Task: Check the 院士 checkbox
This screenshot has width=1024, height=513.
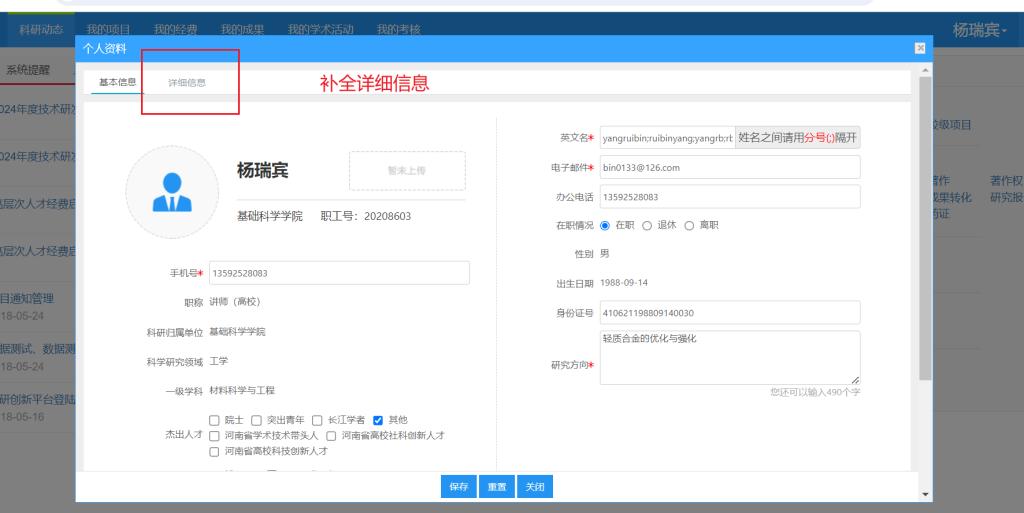Action: click(214, 420)
